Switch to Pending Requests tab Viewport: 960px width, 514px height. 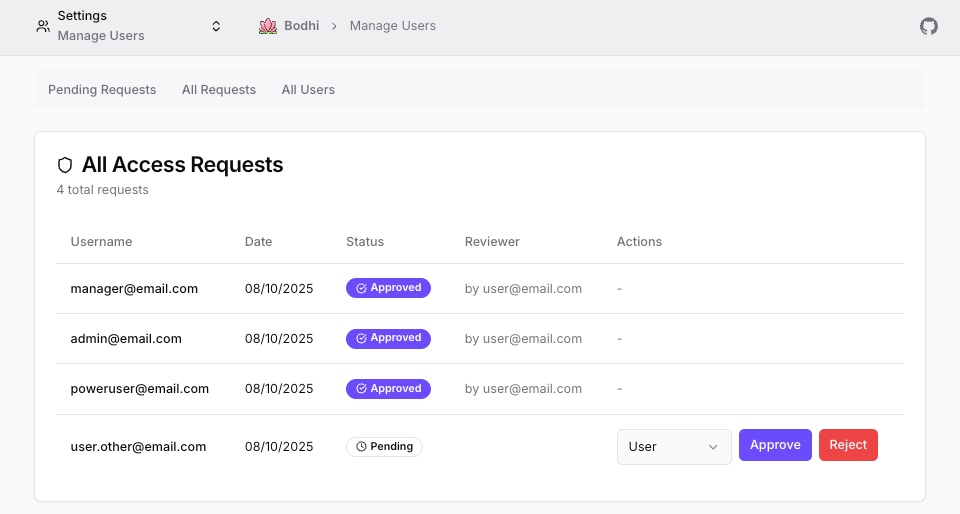102,90
